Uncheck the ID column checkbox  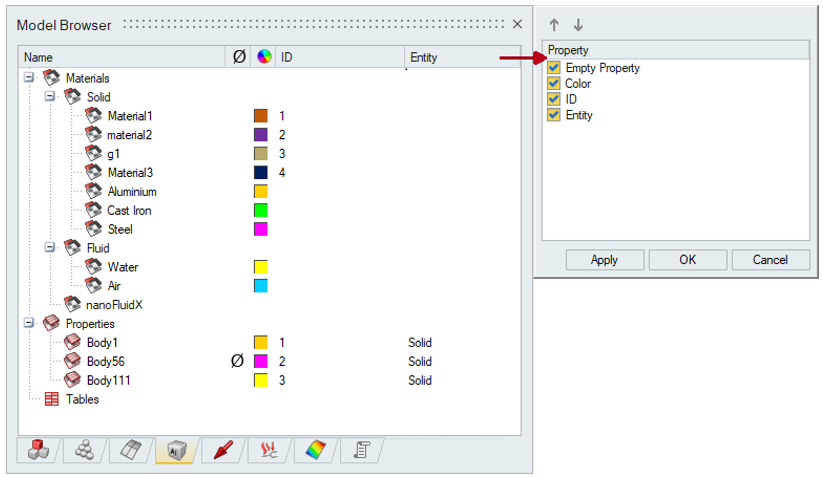click(x=553, y=99)
